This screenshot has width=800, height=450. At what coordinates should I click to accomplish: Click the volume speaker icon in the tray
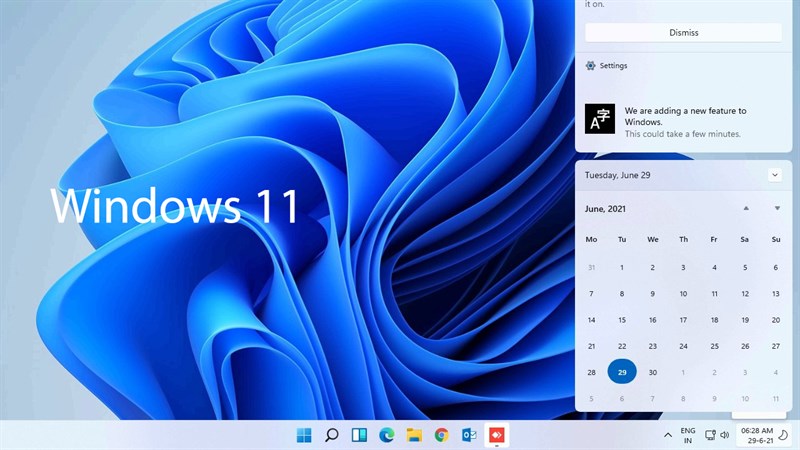pos(724,435)
